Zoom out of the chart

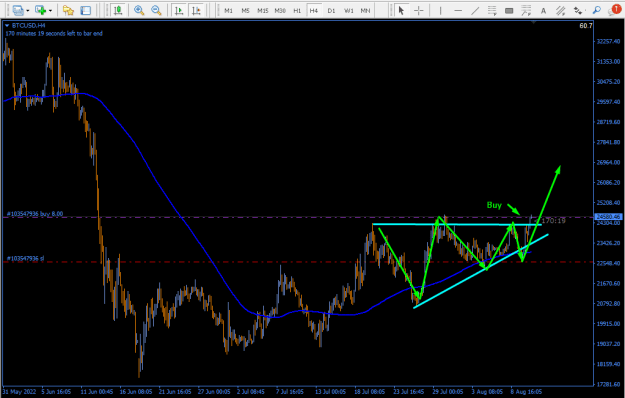click(x=156, y=10)
